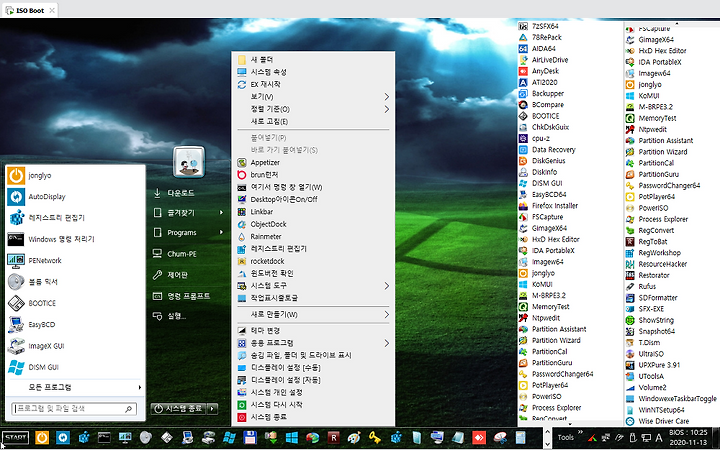Launch EasyBCD from the Start menu
The image size is (720, 450).
pyautogui.click(x=75, y=324)
